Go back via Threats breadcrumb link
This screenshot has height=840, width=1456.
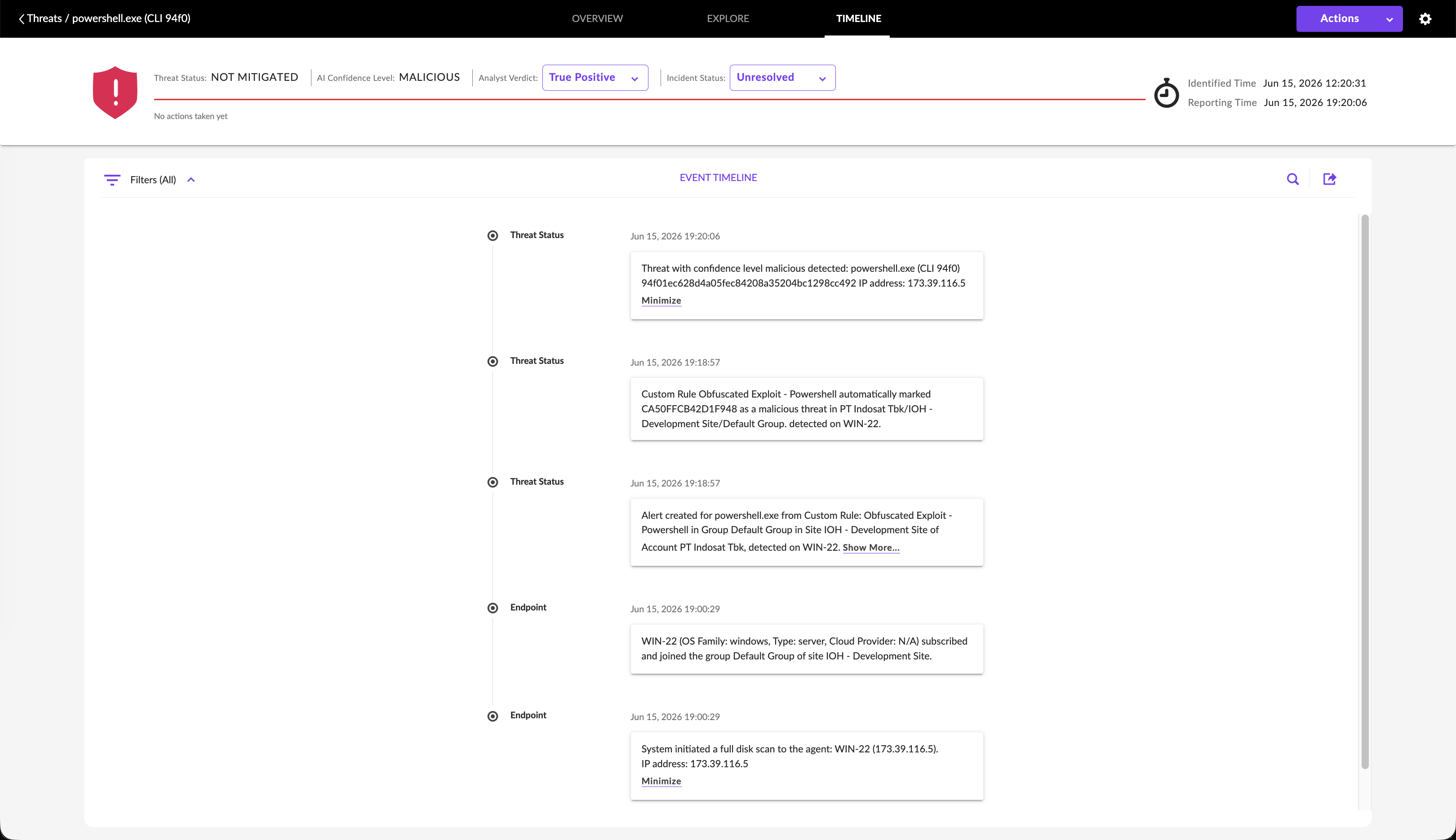pyautogui.click(x=44, y=18)
